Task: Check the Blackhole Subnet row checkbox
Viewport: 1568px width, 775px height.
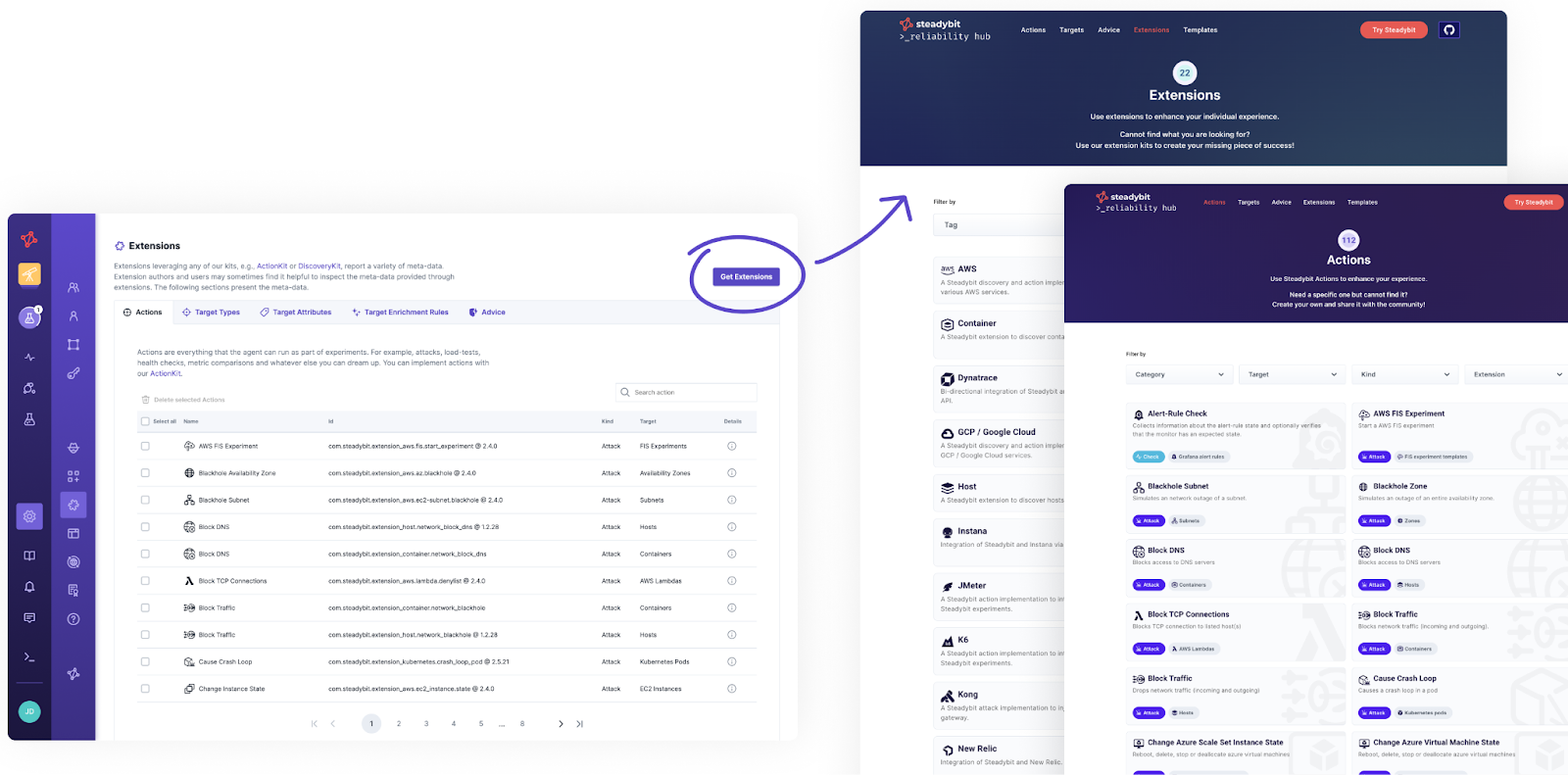Action: point(145,500)
